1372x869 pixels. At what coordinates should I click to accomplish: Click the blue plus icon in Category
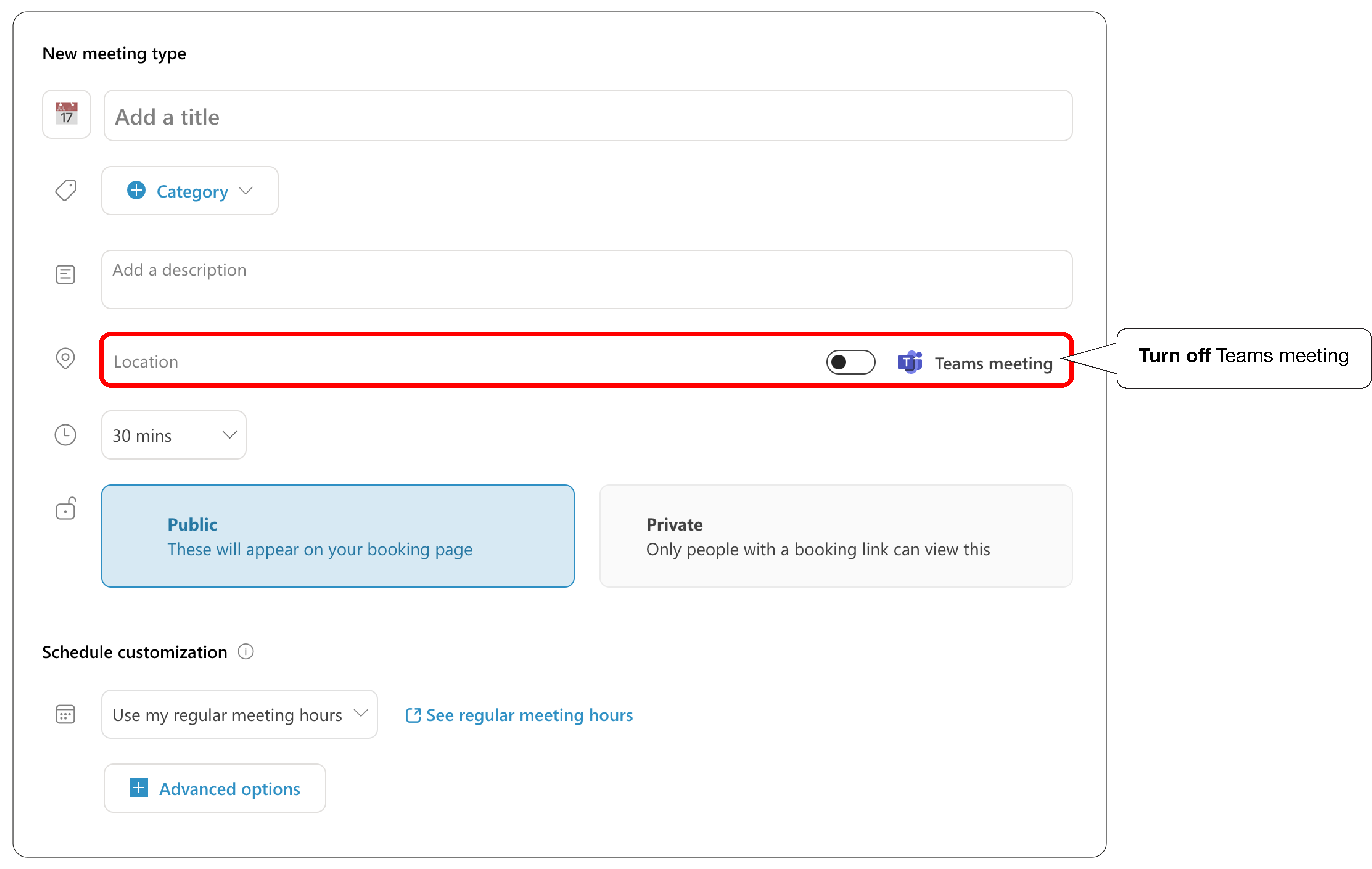pyautogui.click(x=136, y=190)
